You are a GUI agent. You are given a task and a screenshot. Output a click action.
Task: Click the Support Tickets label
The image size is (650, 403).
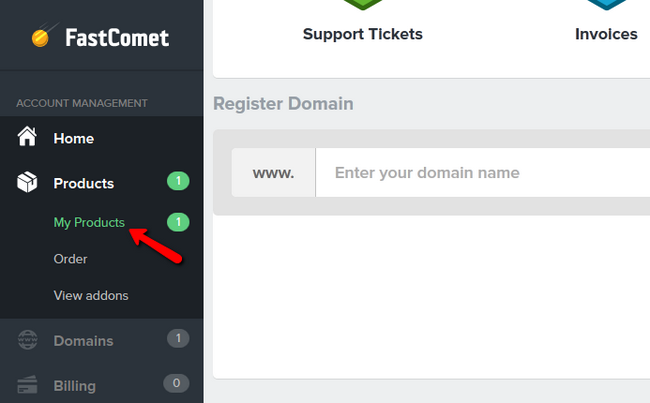click(363, 34)
